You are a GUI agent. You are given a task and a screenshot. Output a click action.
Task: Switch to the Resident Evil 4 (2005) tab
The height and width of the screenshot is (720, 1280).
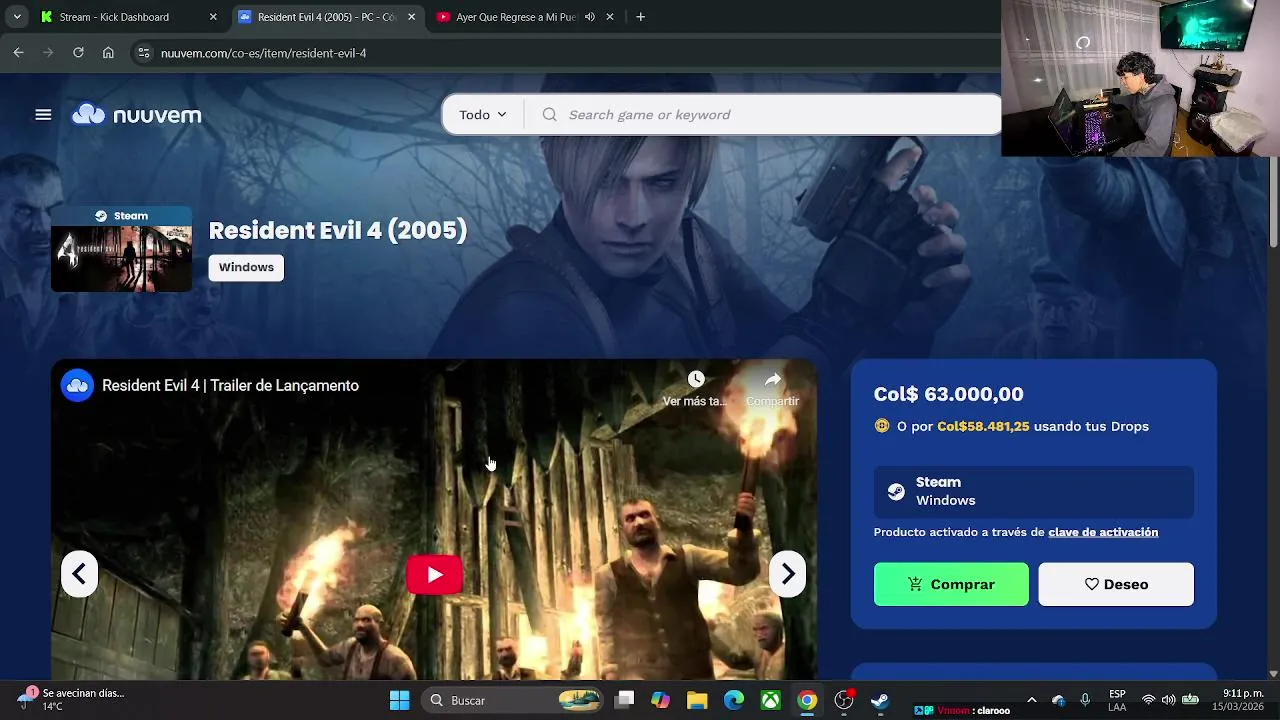click(x=326, y=17)
